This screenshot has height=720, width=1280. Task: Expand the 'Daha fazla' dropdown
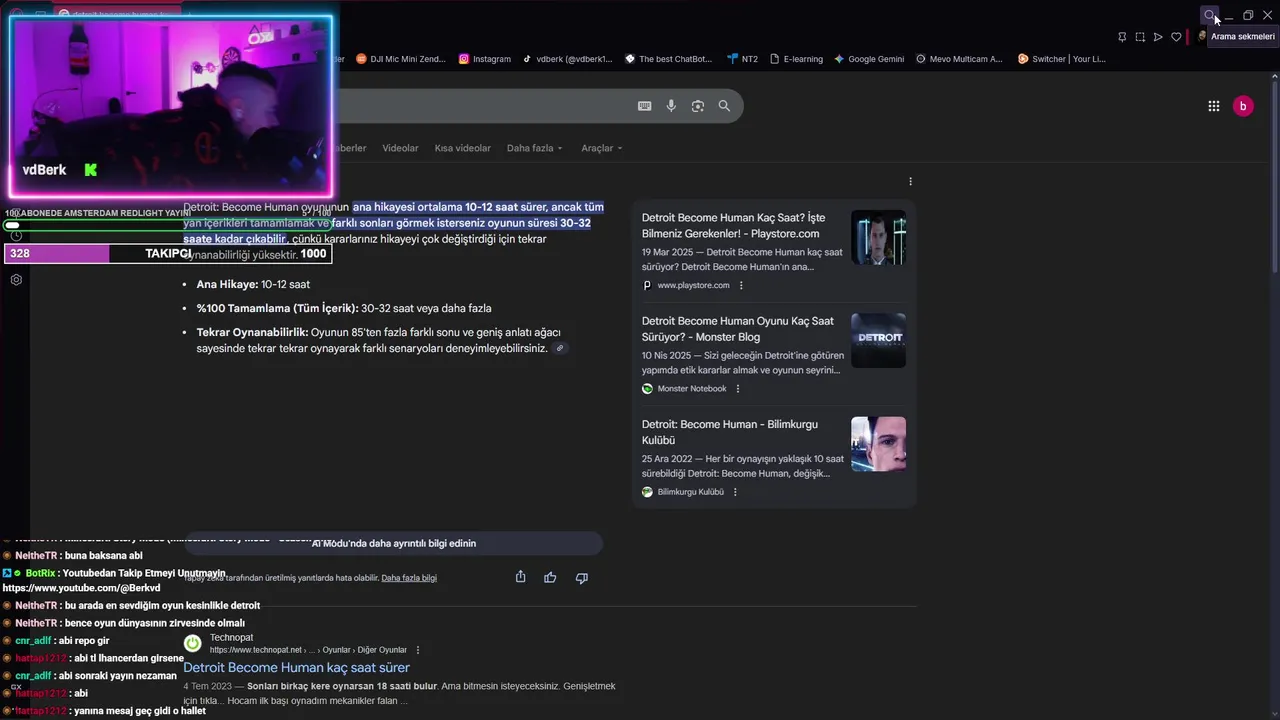coord(535,148)
